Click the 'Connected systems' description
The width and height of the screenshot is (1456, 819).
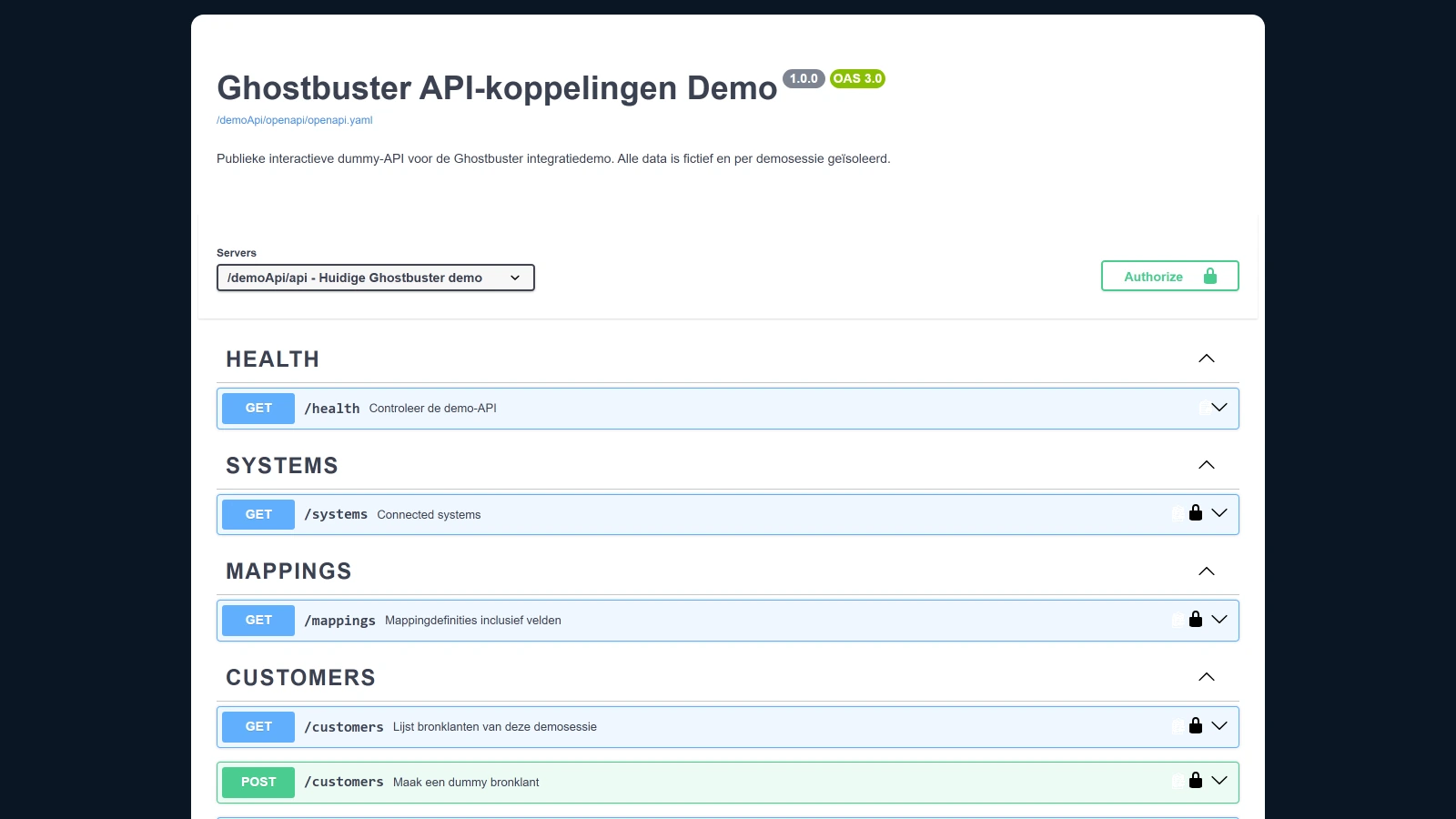[x=429, y=515]
